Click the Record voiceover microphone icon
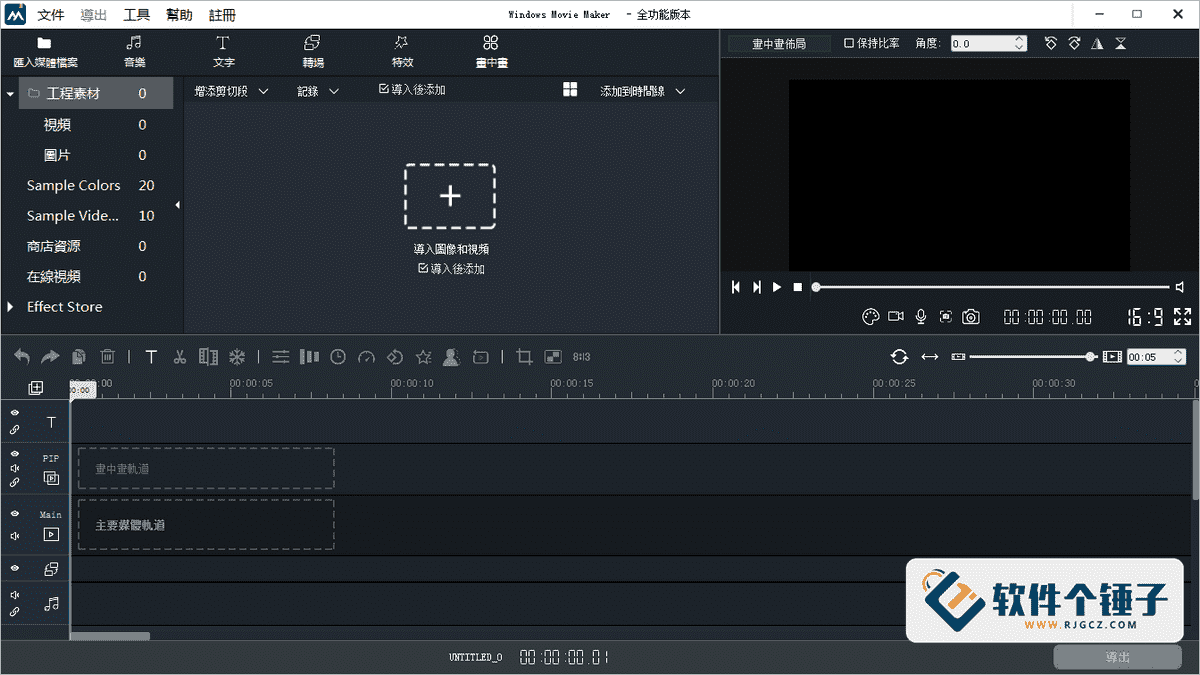Viewport: 1200px width, 675px height. [x=920, y=316]
